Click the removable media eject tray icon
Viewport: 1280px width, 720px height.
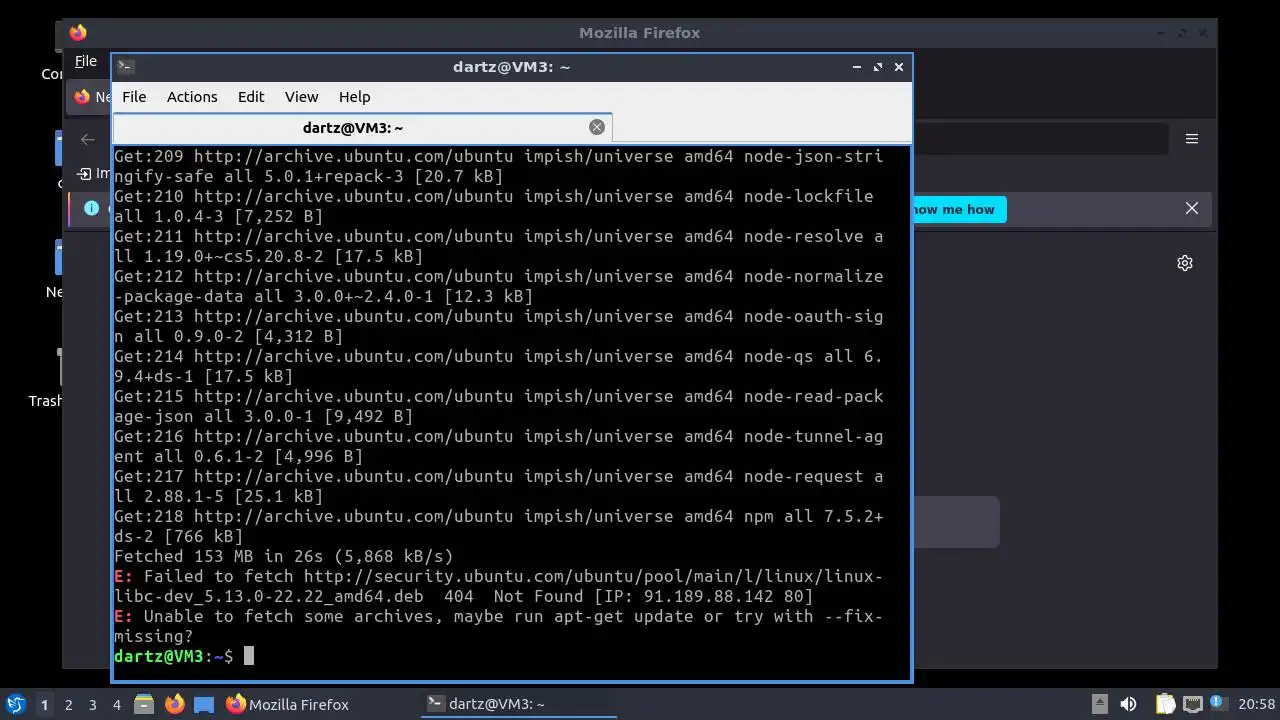point(1099,704)
